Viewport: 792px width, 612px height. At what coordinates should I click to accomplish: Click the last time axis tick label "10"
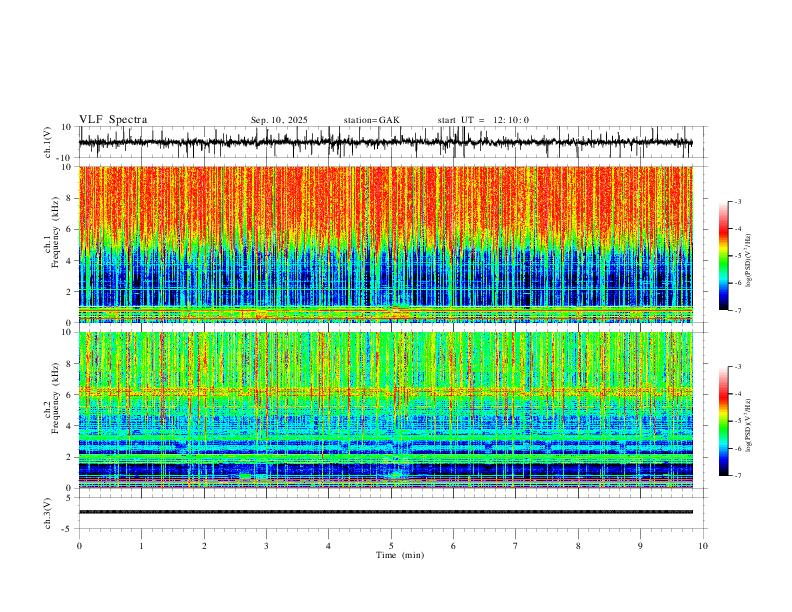[703, 546]
